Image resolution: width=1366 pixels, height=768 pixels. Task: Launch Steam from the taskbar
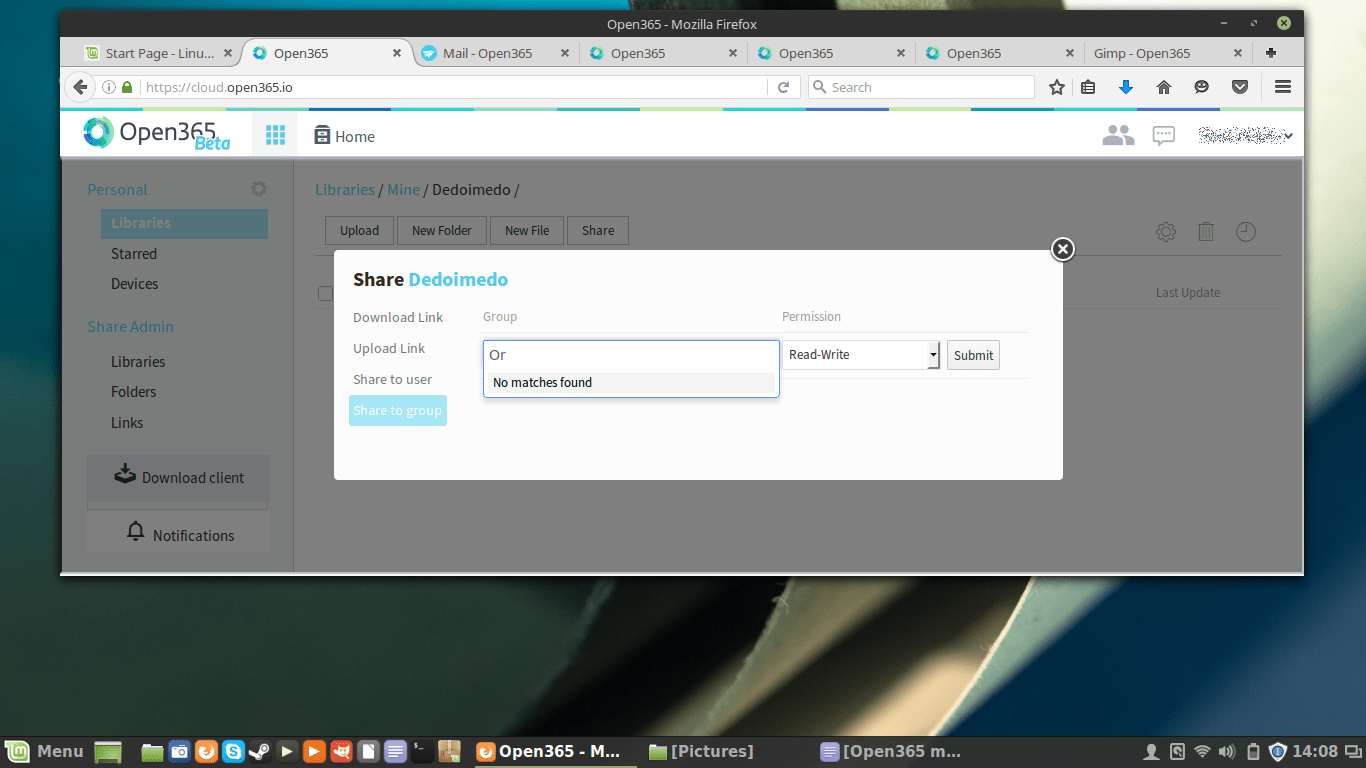pyautogui.click(x=259, y=751)
